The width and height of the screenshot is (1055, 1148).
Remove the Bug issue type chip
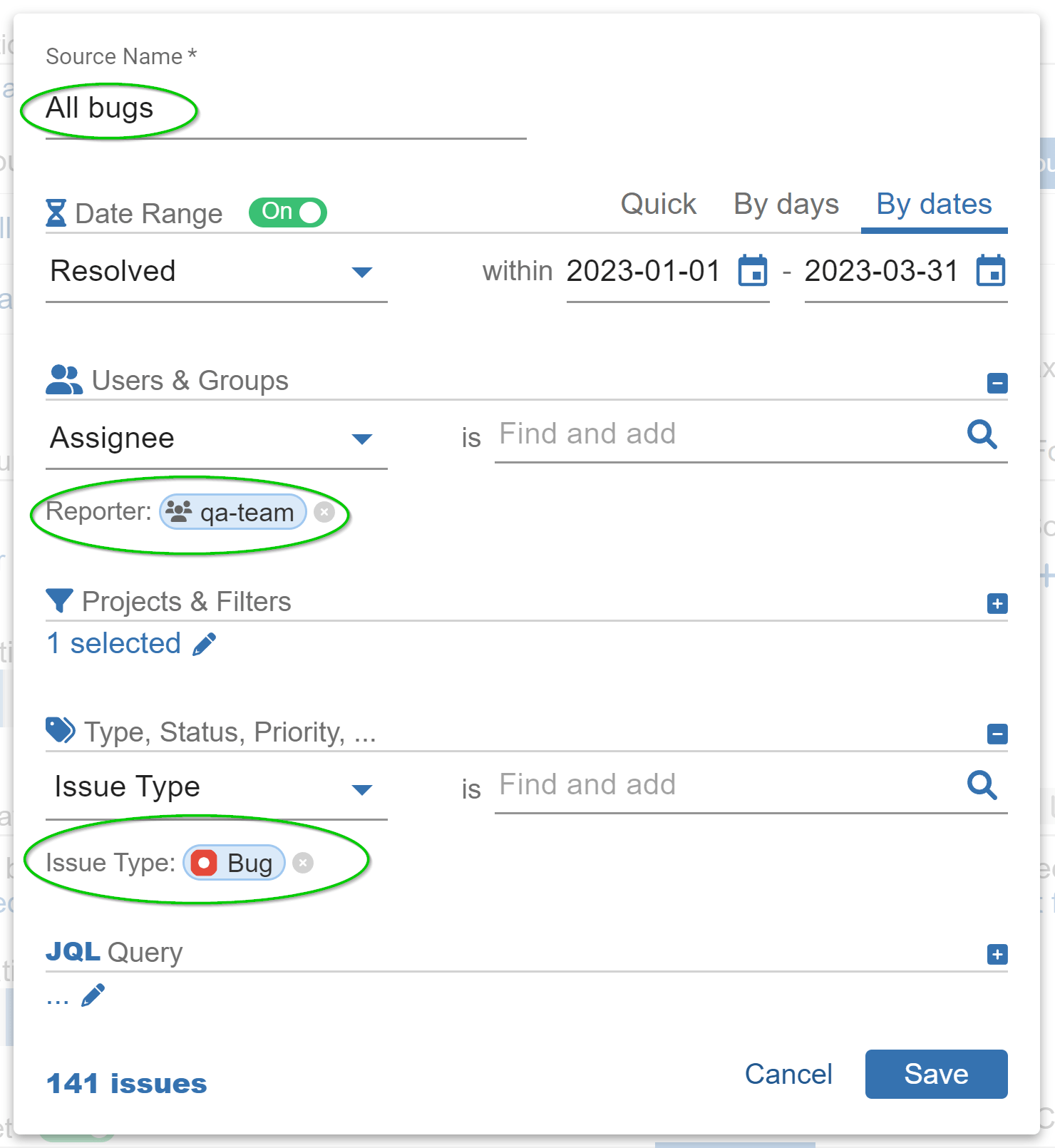[x=304, y=863]
